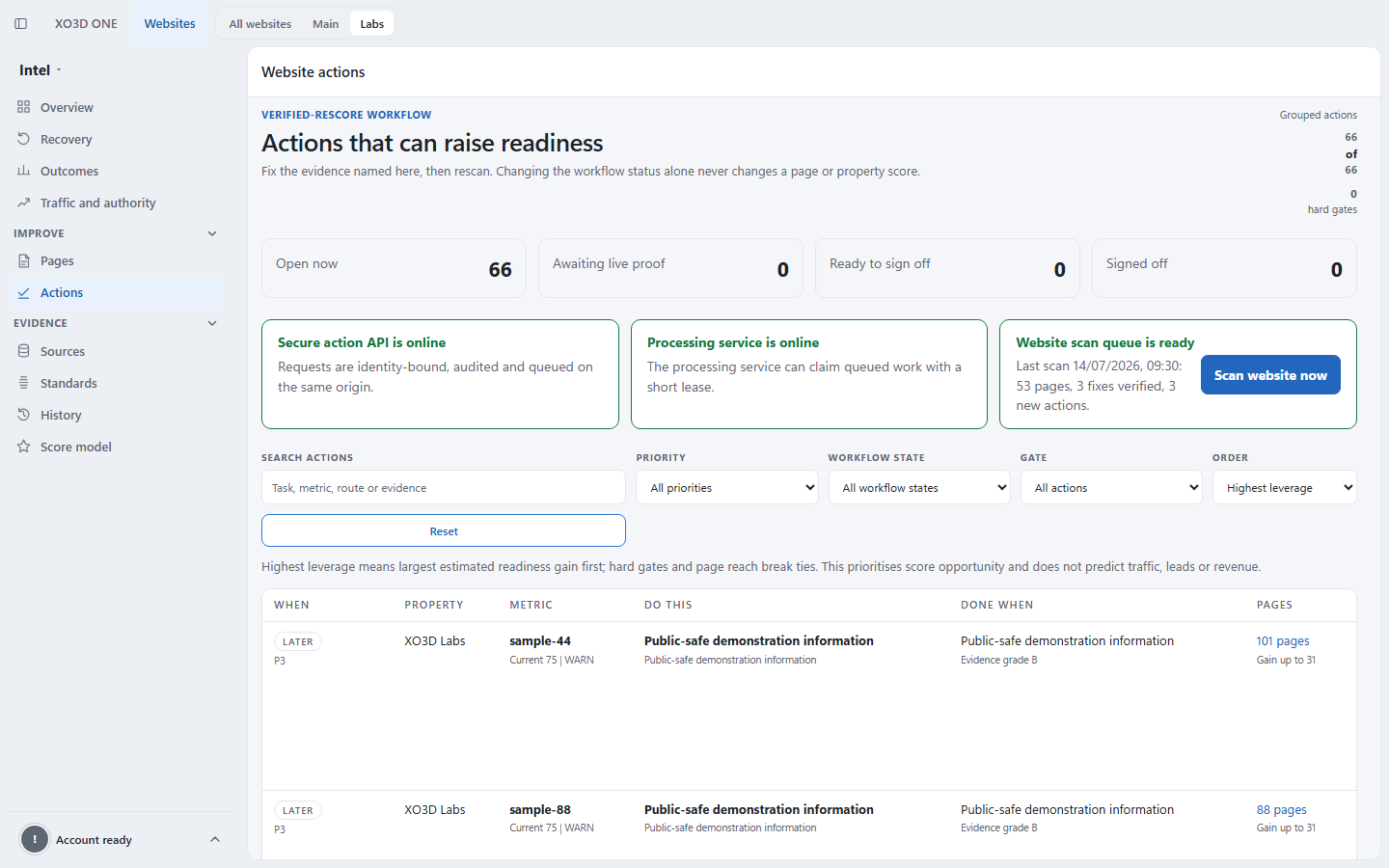Open the Pages sidebar item
Viewport: 1389px width, 868px height.
[116, 260]
